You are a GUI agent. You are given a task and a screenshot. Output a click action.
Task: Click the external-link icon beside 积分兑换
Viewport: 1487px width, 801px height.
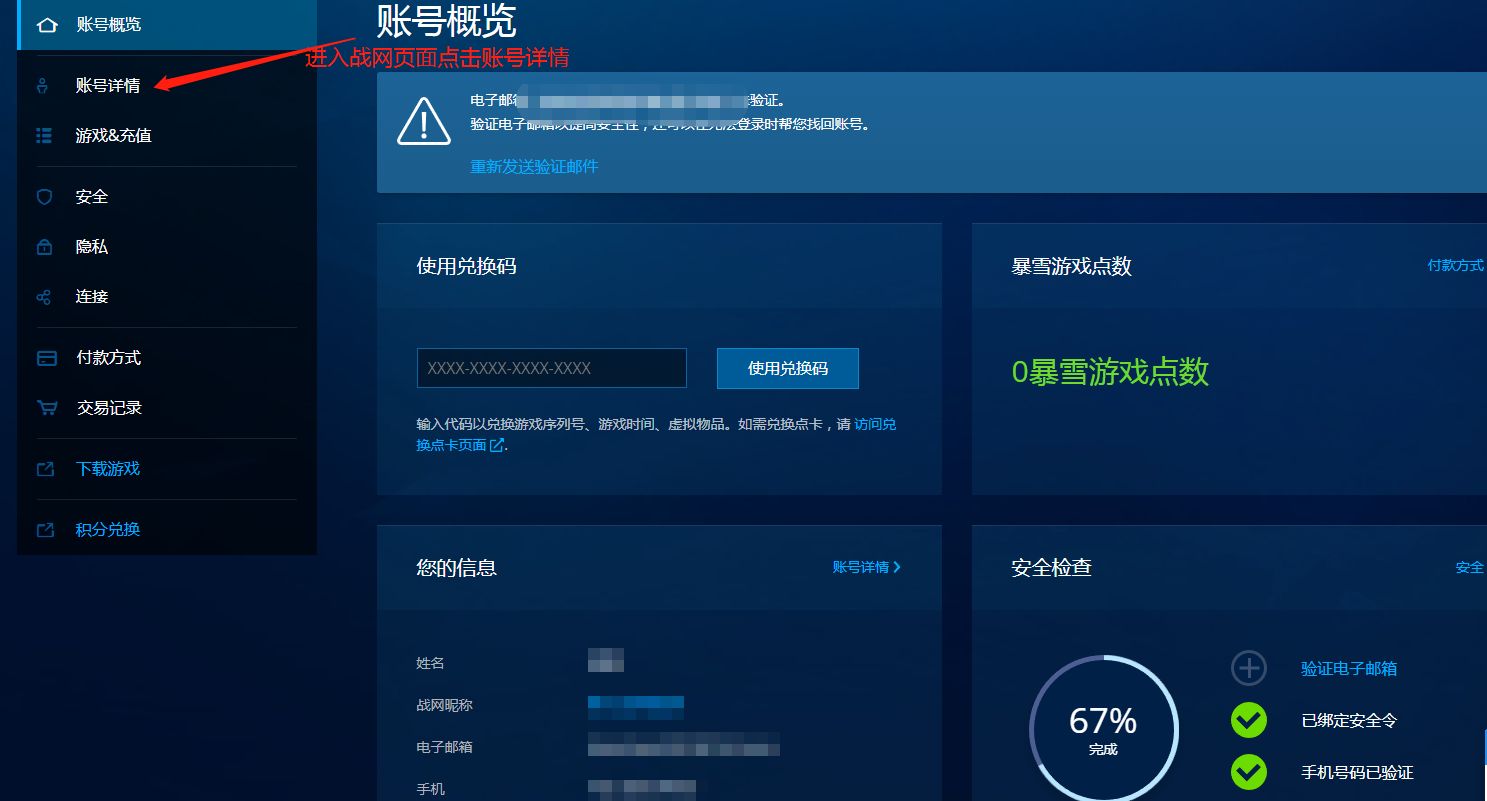click(x=45, y=530)
